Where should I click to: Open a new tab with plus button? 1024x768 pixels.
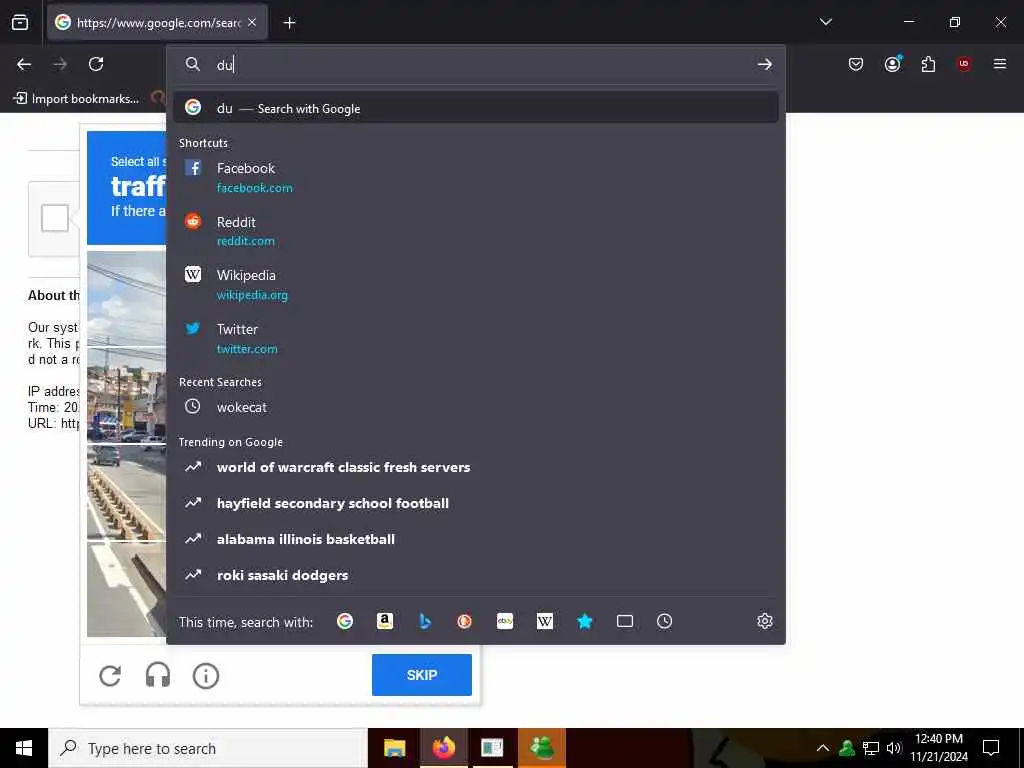[x=289, y=23]
